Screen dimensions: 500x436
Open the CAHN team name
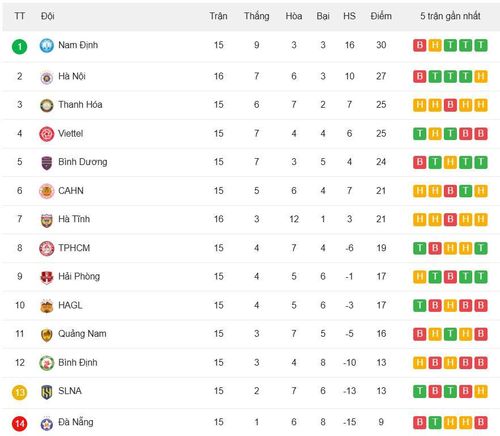[x=71, y=191]
